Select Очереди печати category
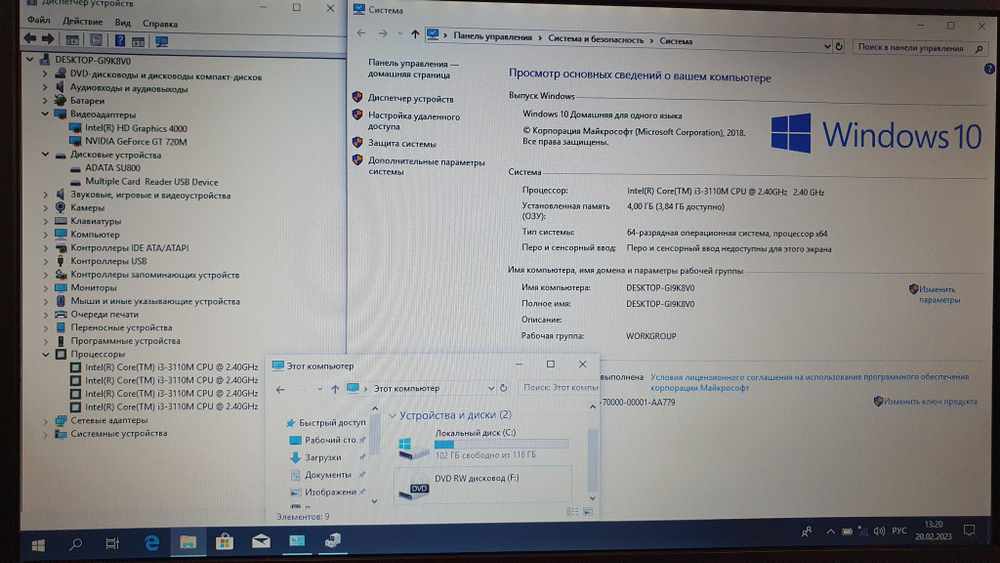This screenshot has width=1000, height=563. tap(105, 314)
